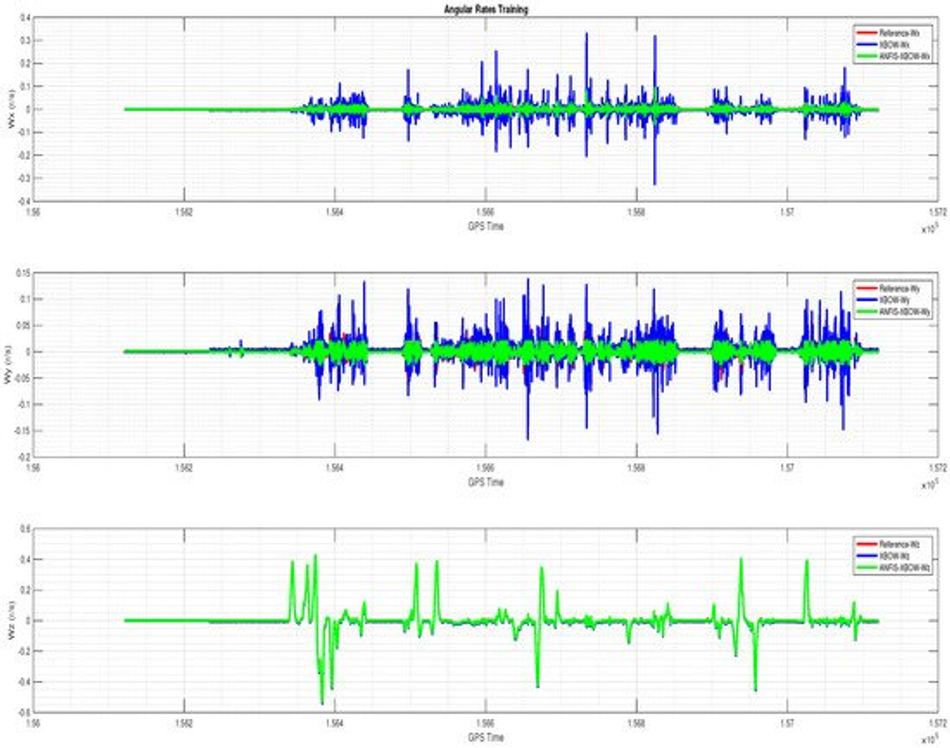The width and height of the screenshot is (950, 748).
Task: Select blue KBOW-Wy entry in middle legend
Action: click(892, 300)
